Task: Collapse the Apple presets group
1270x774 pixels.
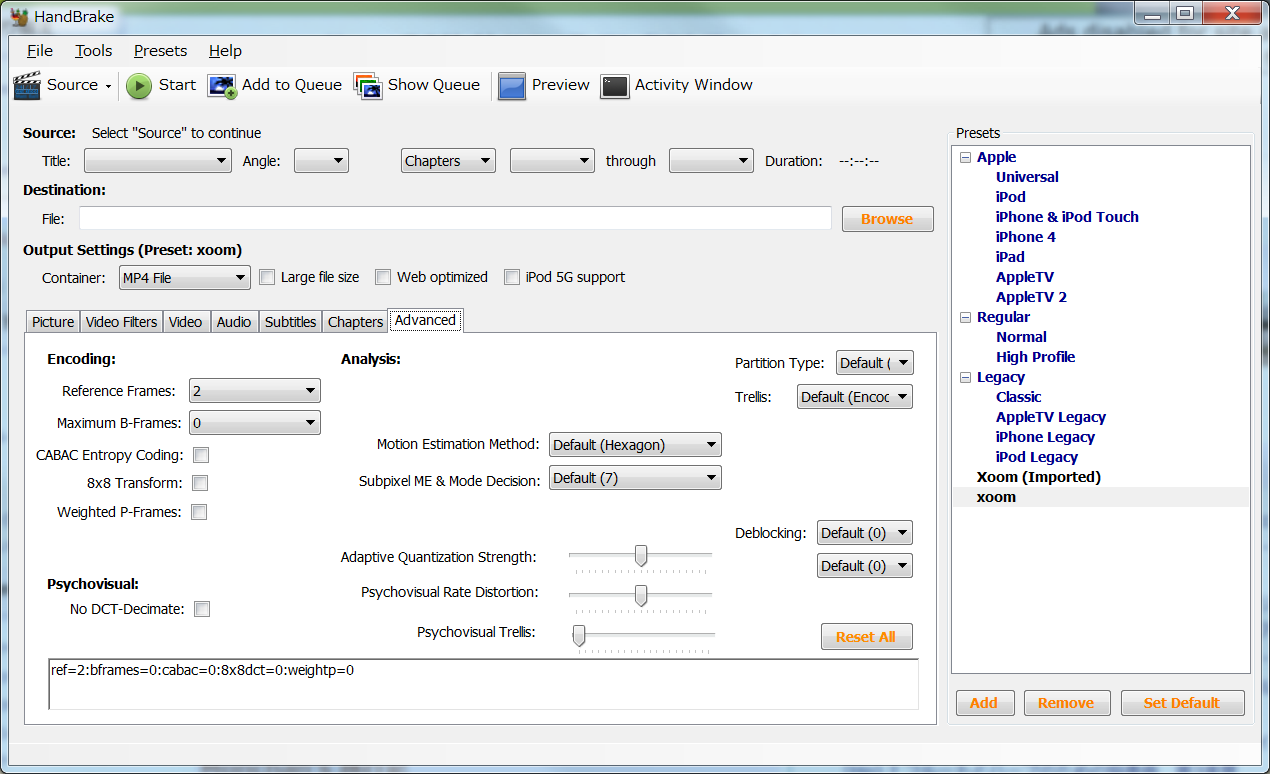Action: point(964,156)
